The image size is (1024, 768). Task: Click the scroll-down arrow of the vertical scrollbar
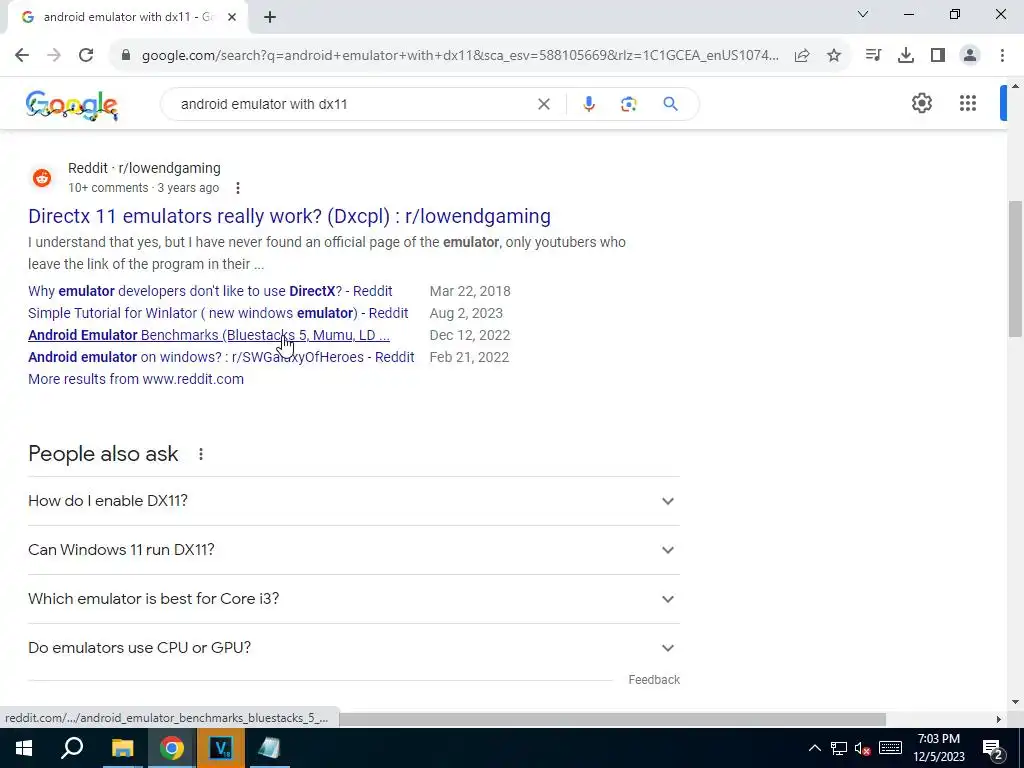1016,703
